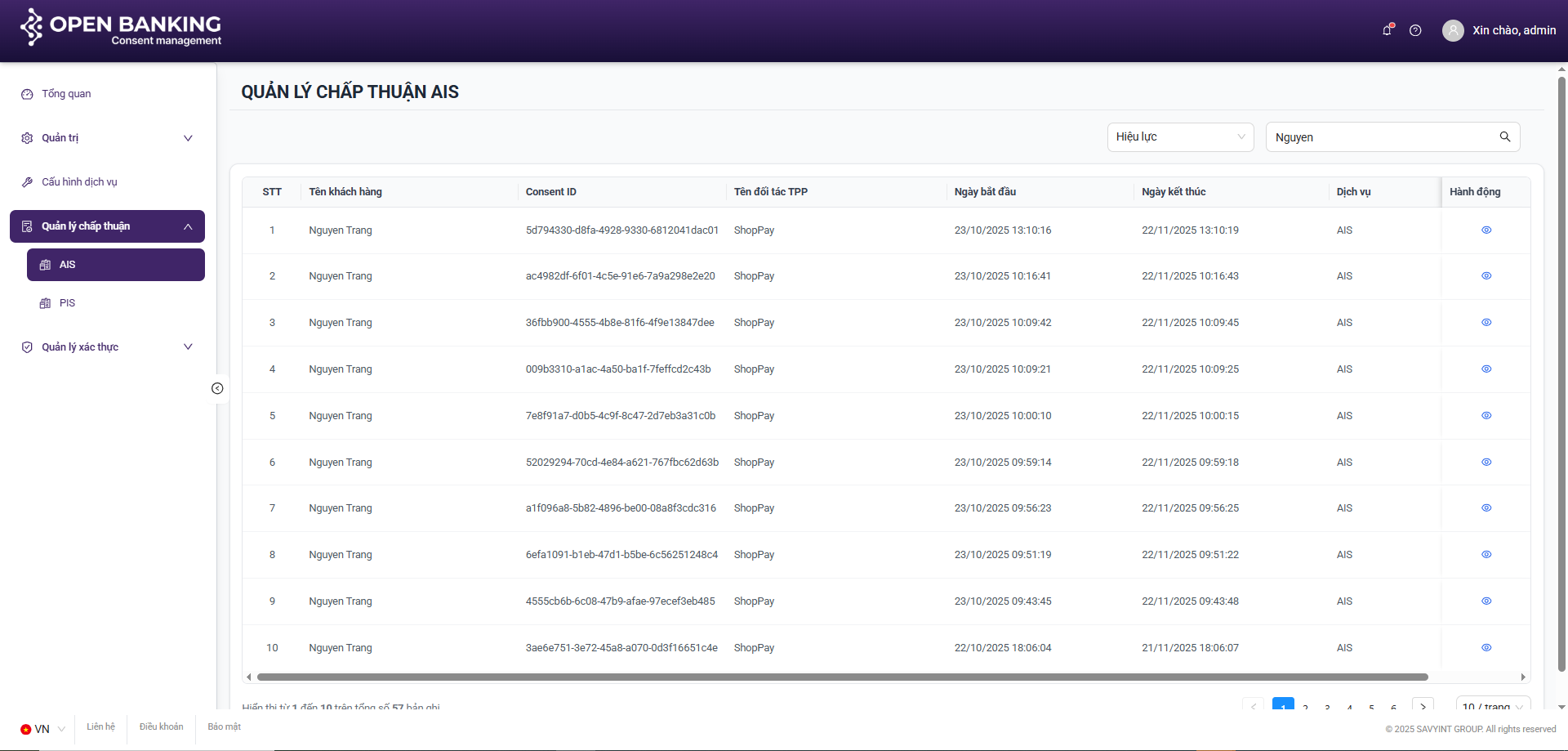Click the admin user avatar icon
Image resolution: width=1568 pixels, height=751 pixels.
pos(1453,30)
